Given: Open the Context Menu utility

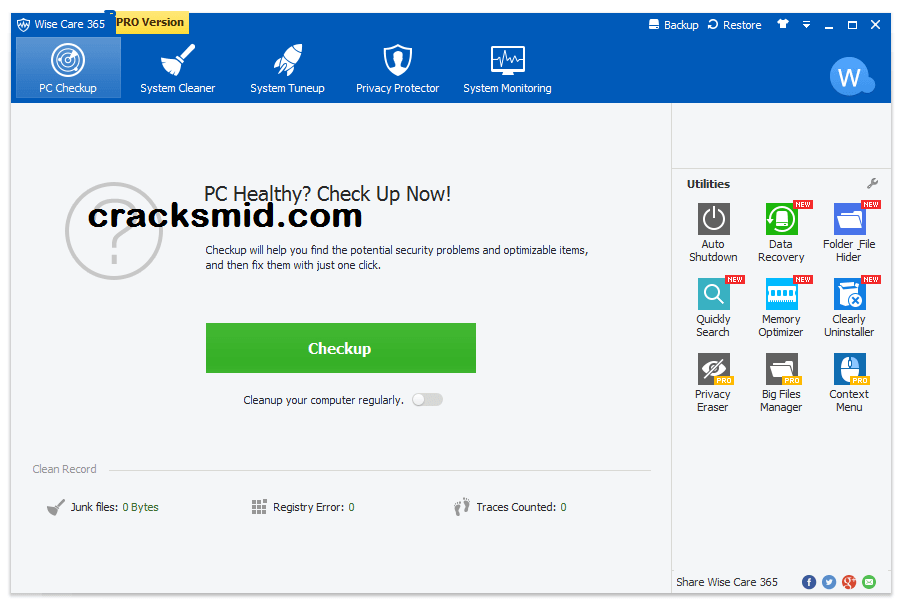Looking at the screenshot, I should coord(849,382).
